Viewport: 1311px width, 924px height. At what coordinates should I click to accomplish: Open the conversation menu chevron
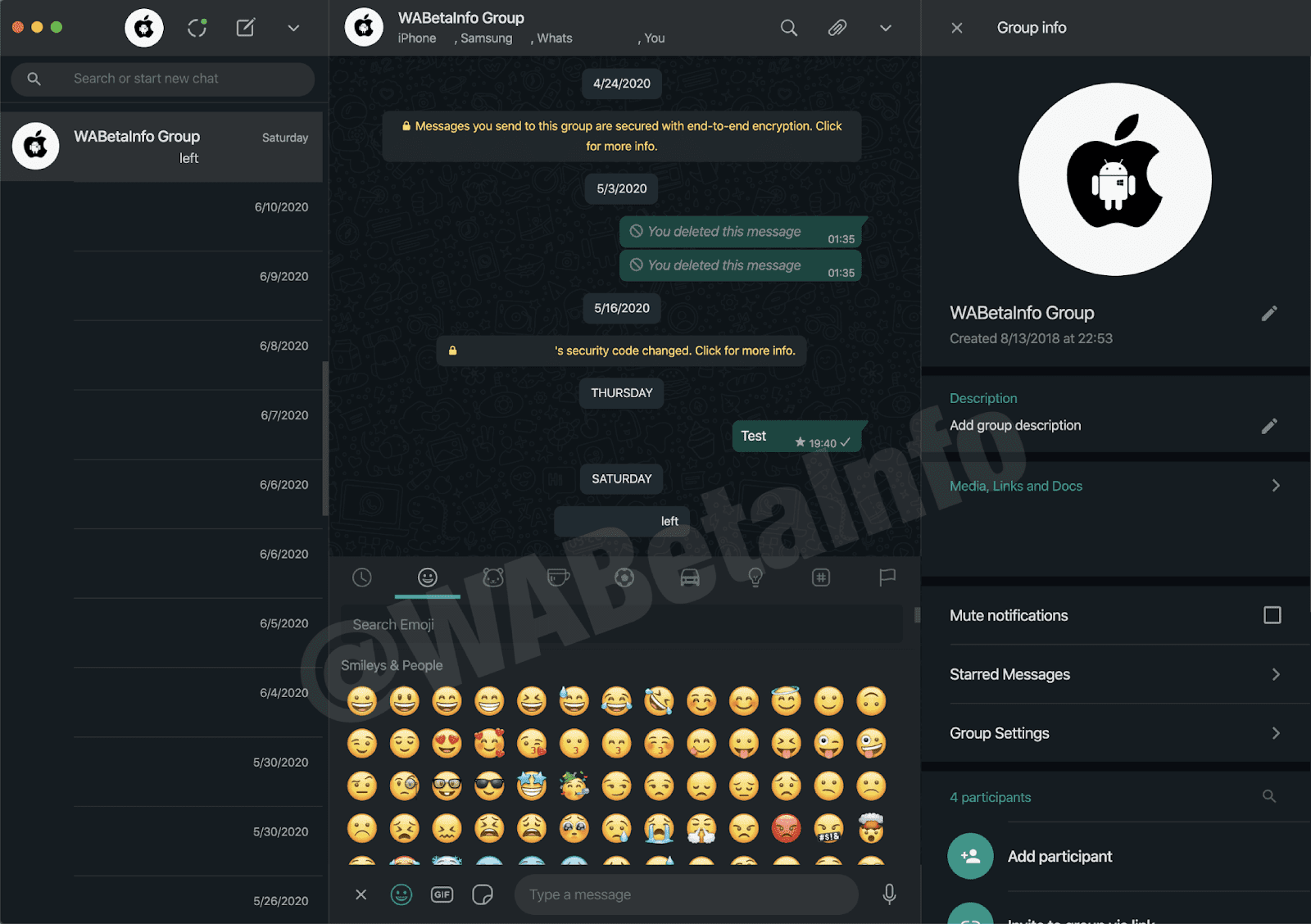coord(886,27)
